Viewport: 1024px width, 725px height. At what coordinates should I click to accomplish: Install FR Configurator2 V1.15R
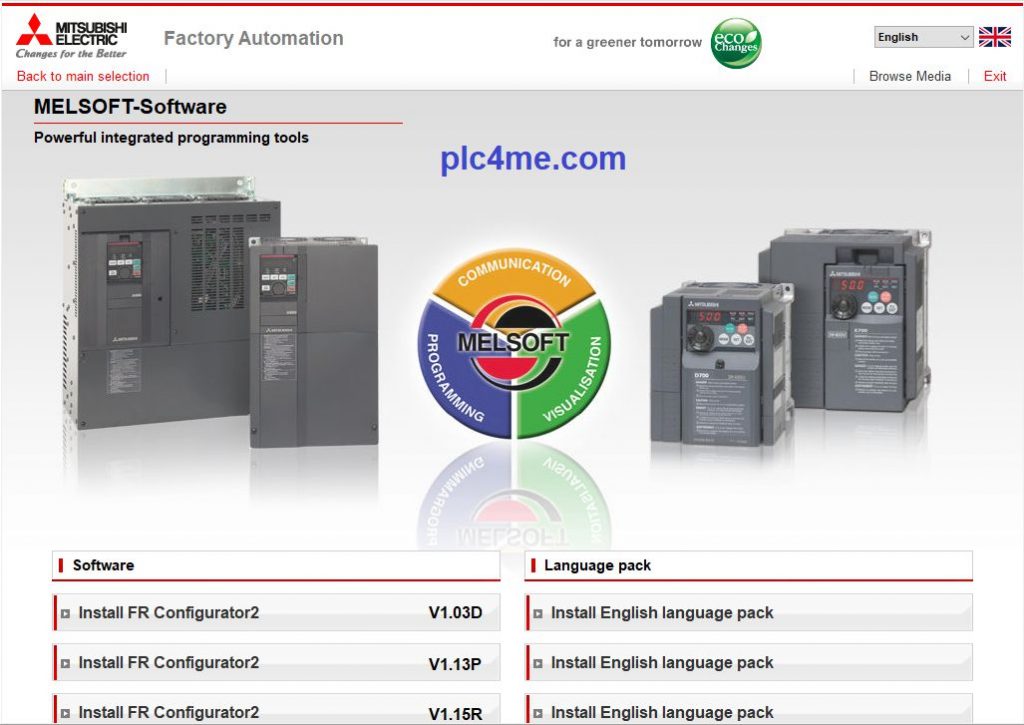click(277, 712)
